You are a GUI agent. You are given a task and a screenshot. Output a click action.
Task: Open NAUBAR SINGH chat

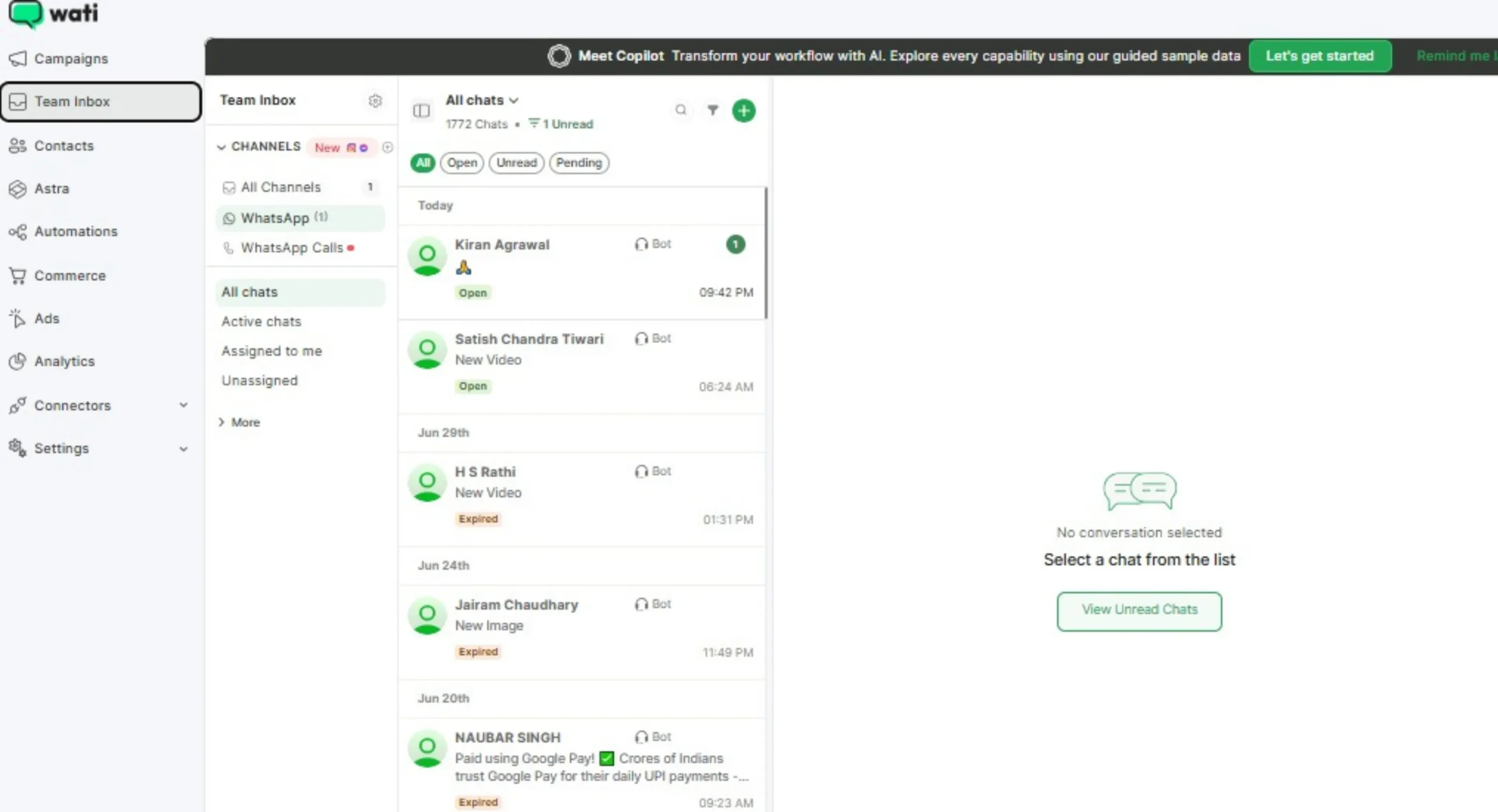[x=582, y=765]
